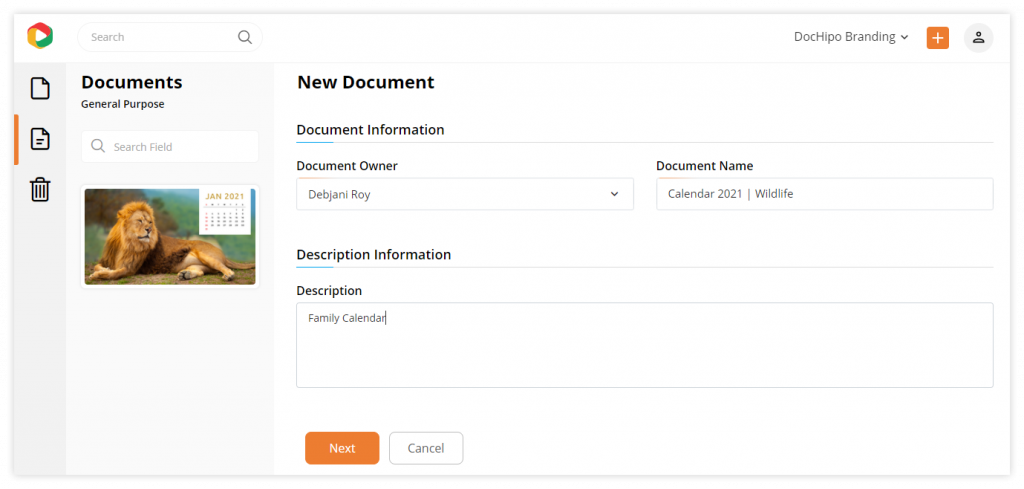Click the Documents panel heading
1024x489 pixels.
coord(132,82)
